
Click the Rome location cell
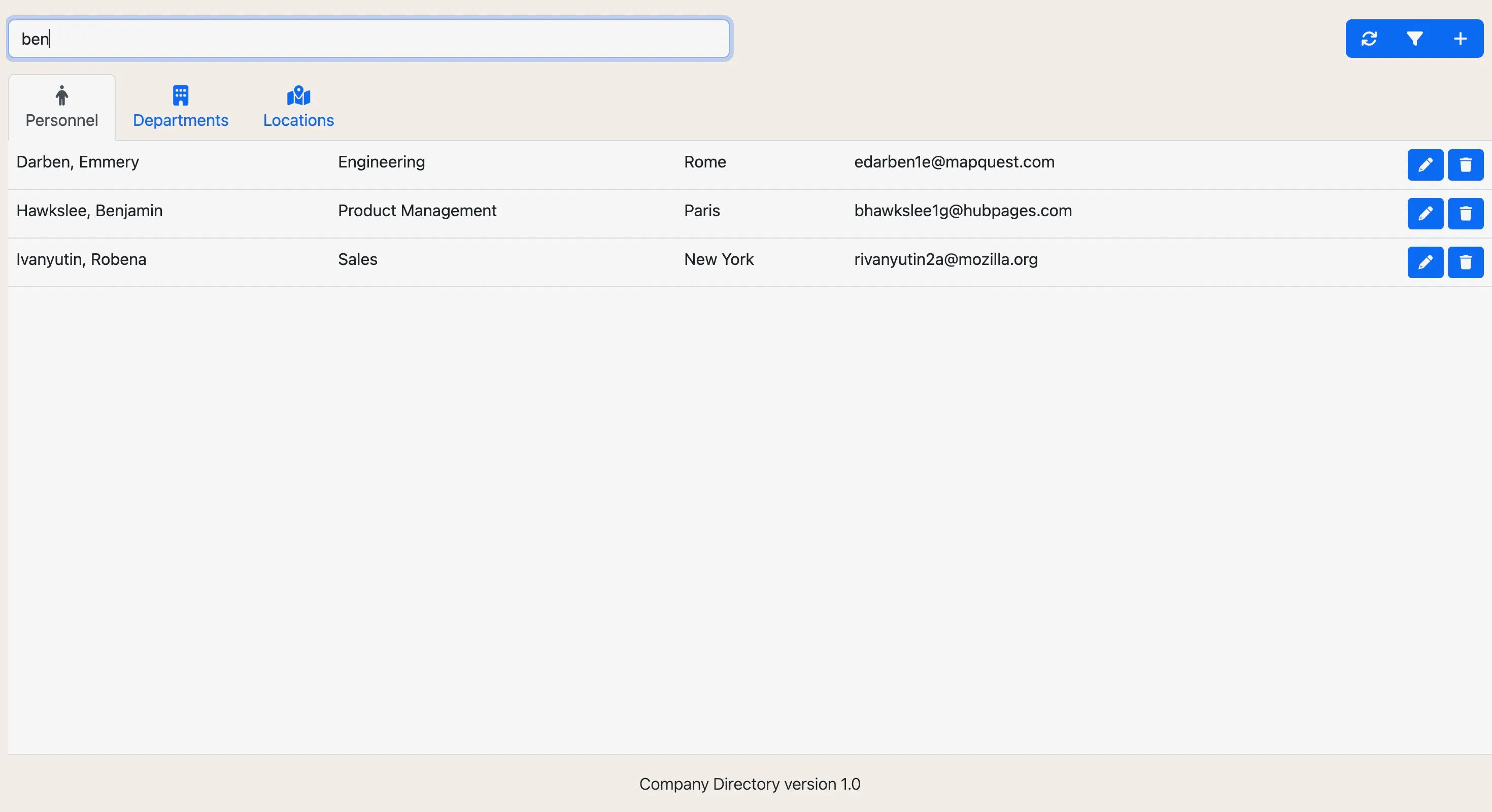pos(705,161)
